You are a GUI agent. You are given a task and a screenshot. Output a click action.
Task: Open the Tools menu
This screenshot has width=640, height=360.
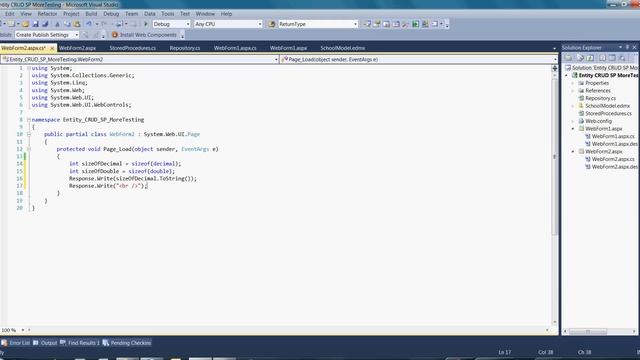click(167, 13)
